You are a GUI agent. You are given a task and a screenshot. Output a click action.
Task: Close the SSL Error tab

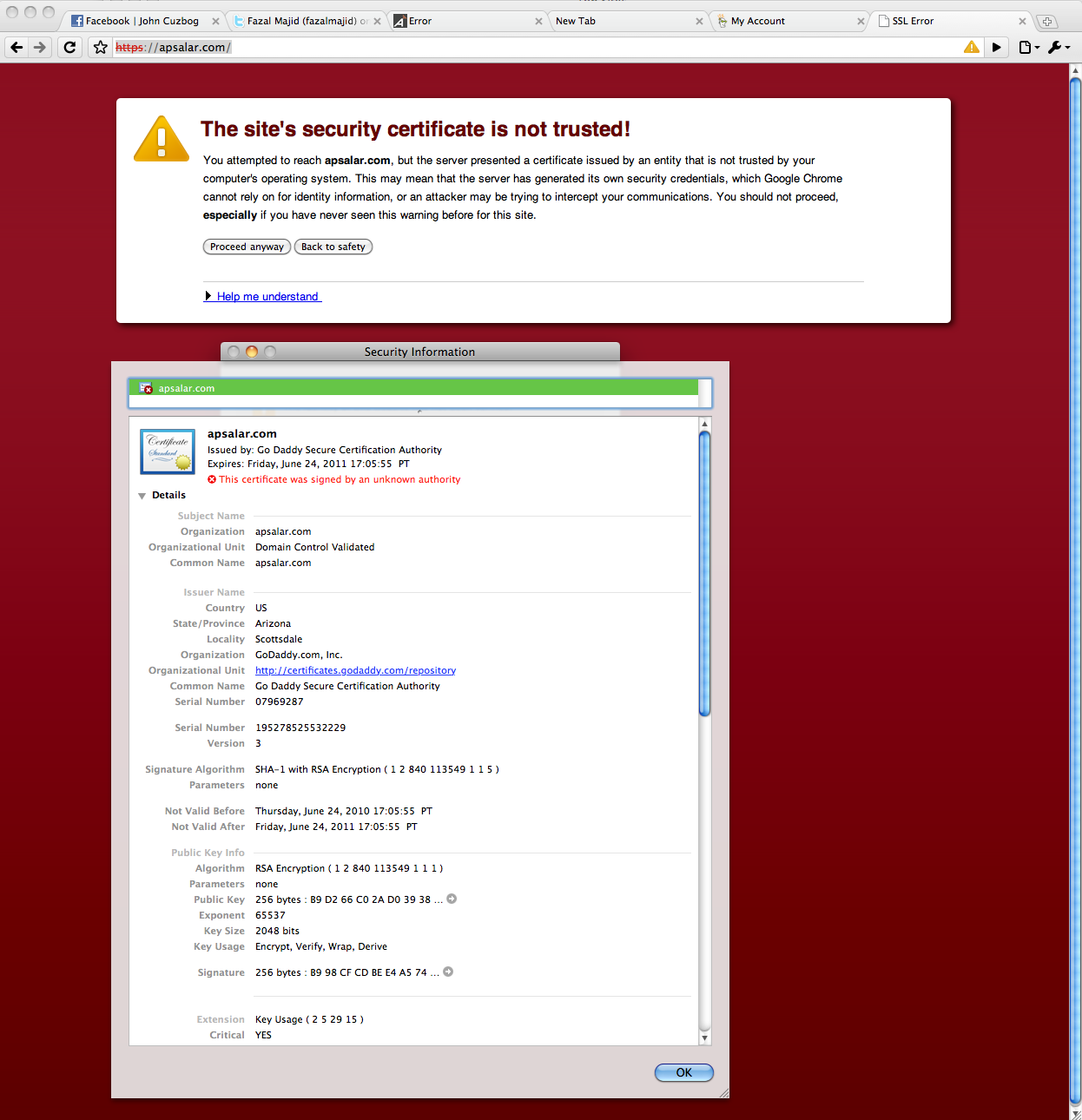click(x=1022, y=22)
